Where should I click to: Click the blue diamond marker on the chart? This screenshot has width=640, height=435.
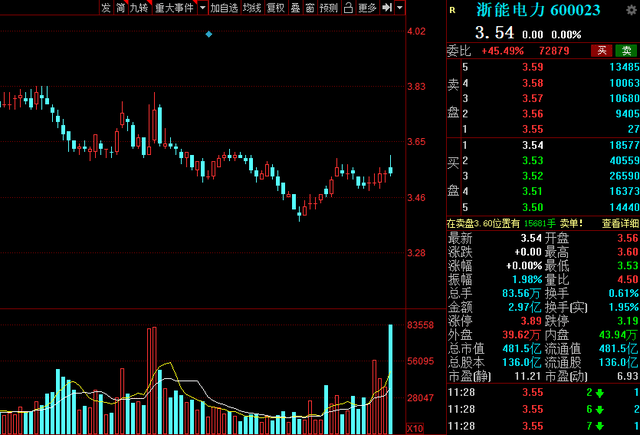(209, 34)
